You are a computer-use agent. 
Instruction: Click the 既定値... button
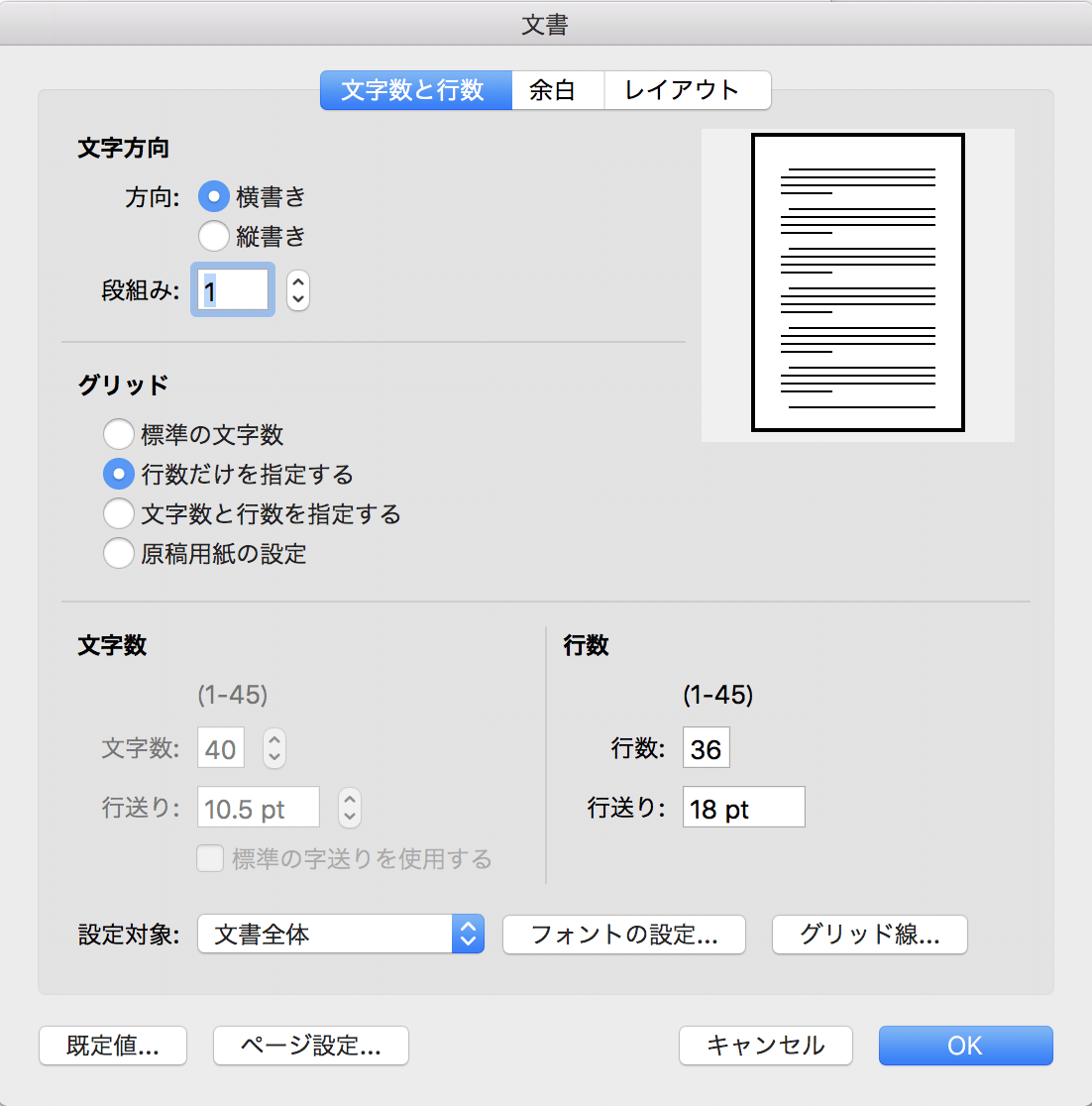tap(113, 1046)
